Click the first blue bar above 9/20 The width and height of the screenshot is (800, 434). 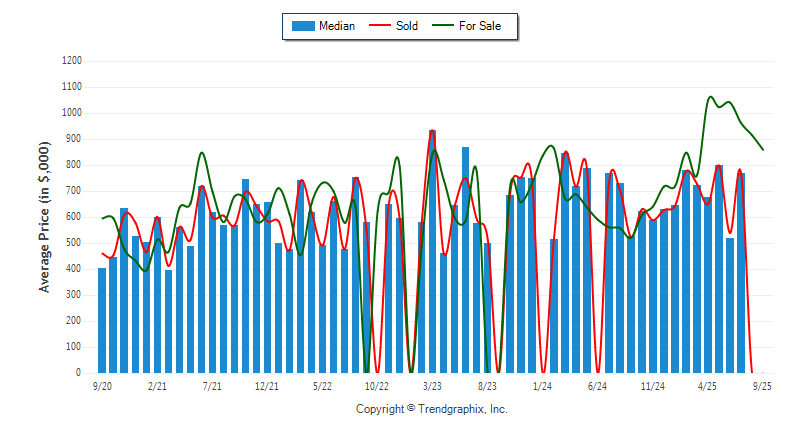point(102,320)
